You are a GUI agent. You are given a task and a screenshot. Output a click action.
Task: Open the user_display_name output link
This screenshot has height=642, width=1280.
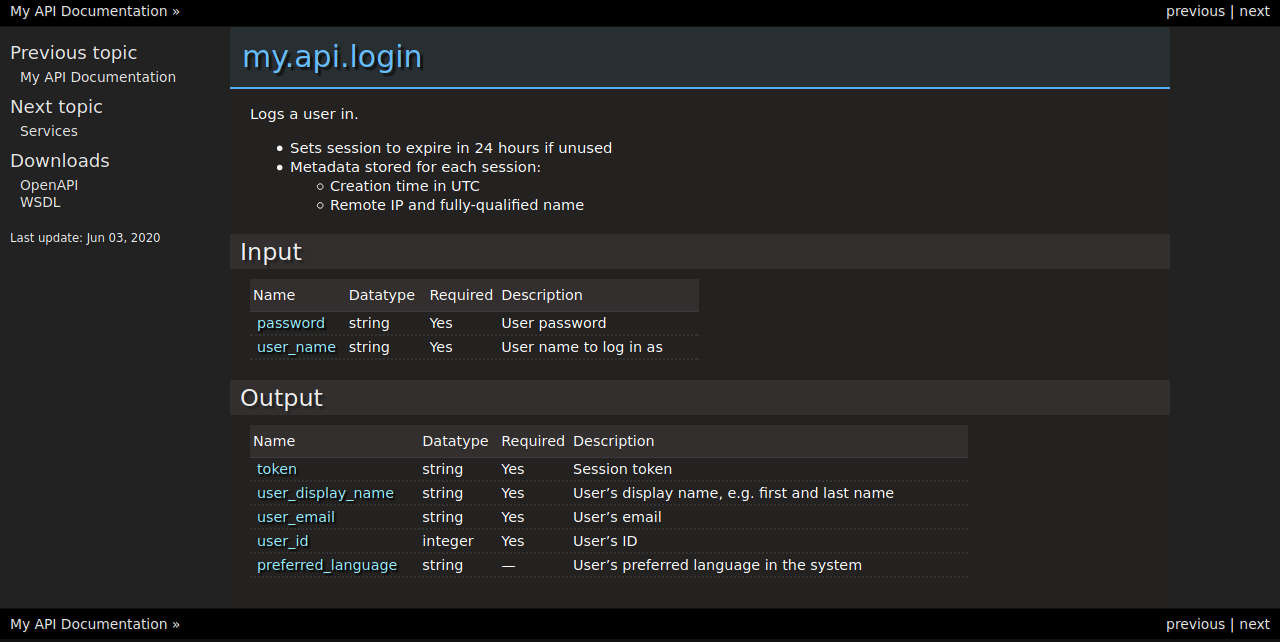(325, 493)
